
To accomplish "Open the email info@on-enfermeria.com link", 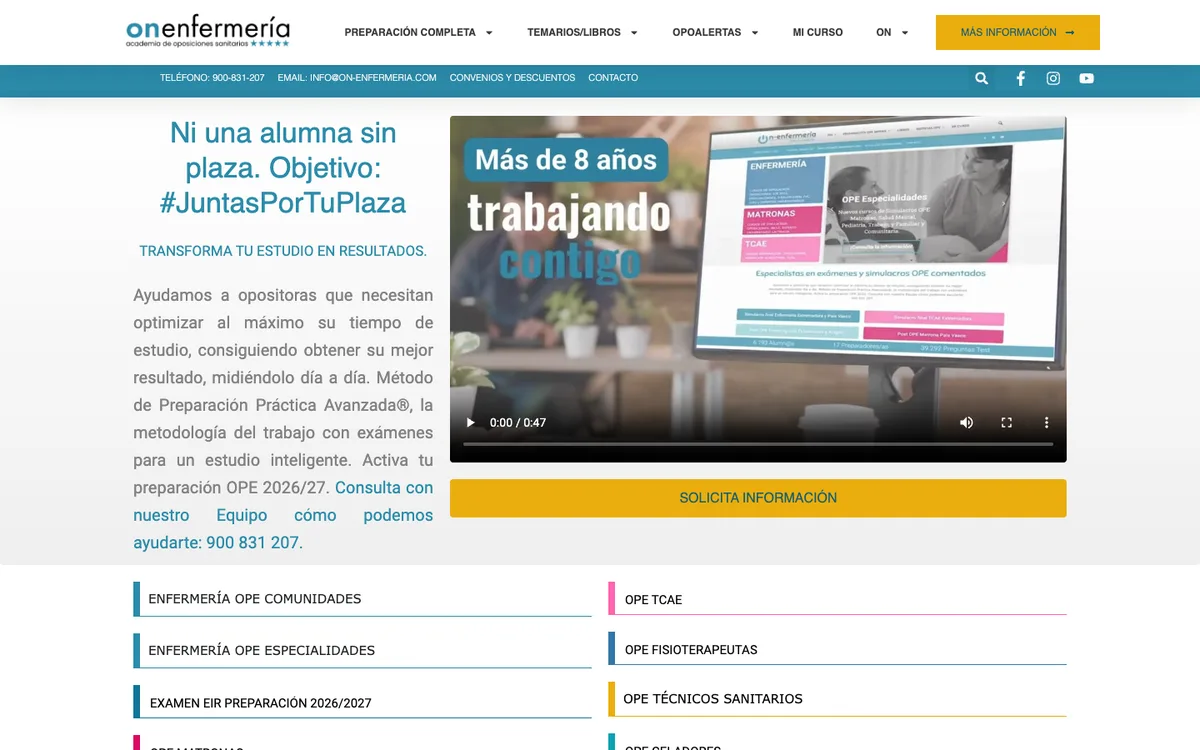I will [x=357, y=78].
